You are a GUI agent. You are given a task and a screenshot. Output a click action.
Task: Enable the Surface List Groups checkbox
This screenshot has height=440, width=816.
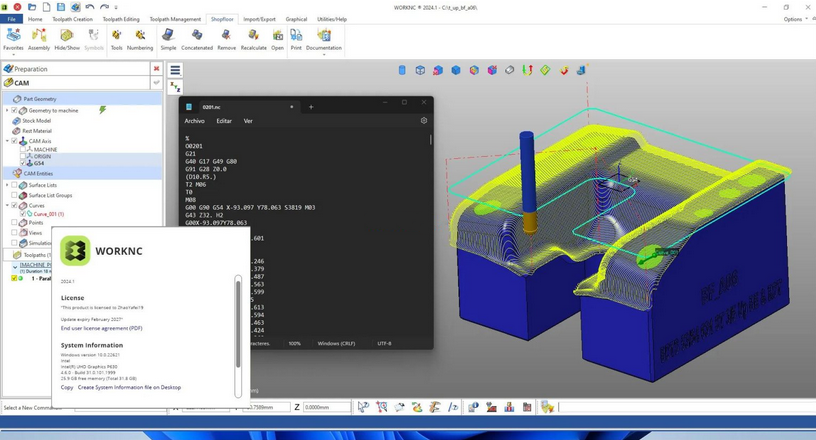15,195
